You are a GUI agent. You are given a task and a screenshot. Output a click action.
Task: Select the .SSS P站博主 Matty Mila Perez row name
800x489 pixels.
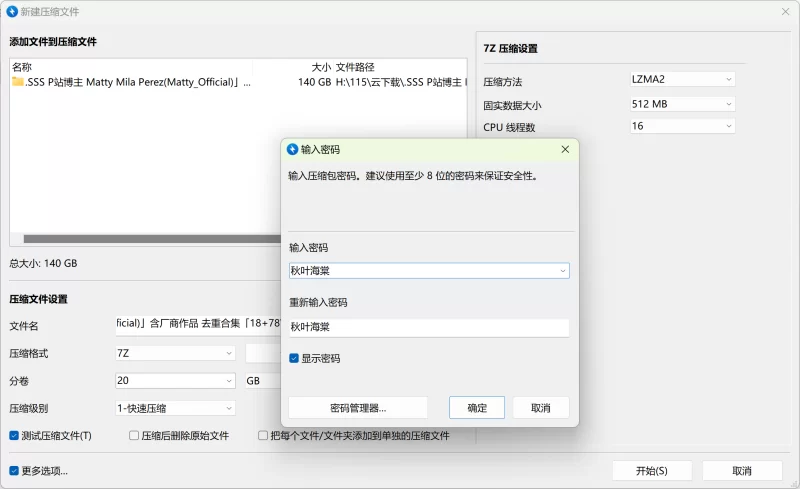click(x=138, y=82)
